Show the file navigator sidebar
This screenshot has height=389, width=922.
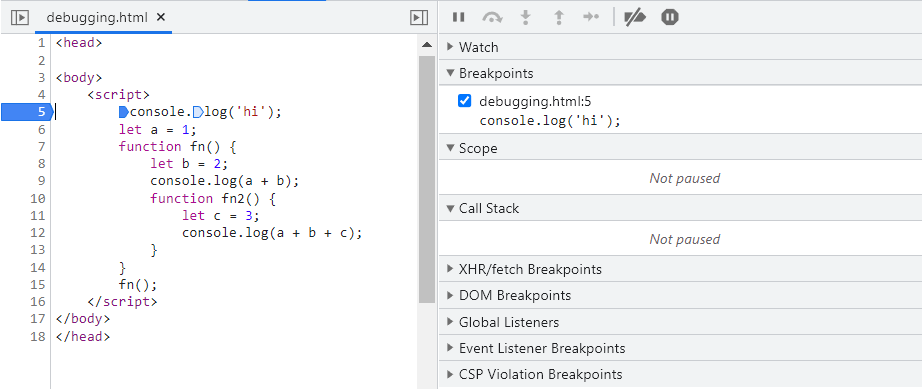[20, 18]
